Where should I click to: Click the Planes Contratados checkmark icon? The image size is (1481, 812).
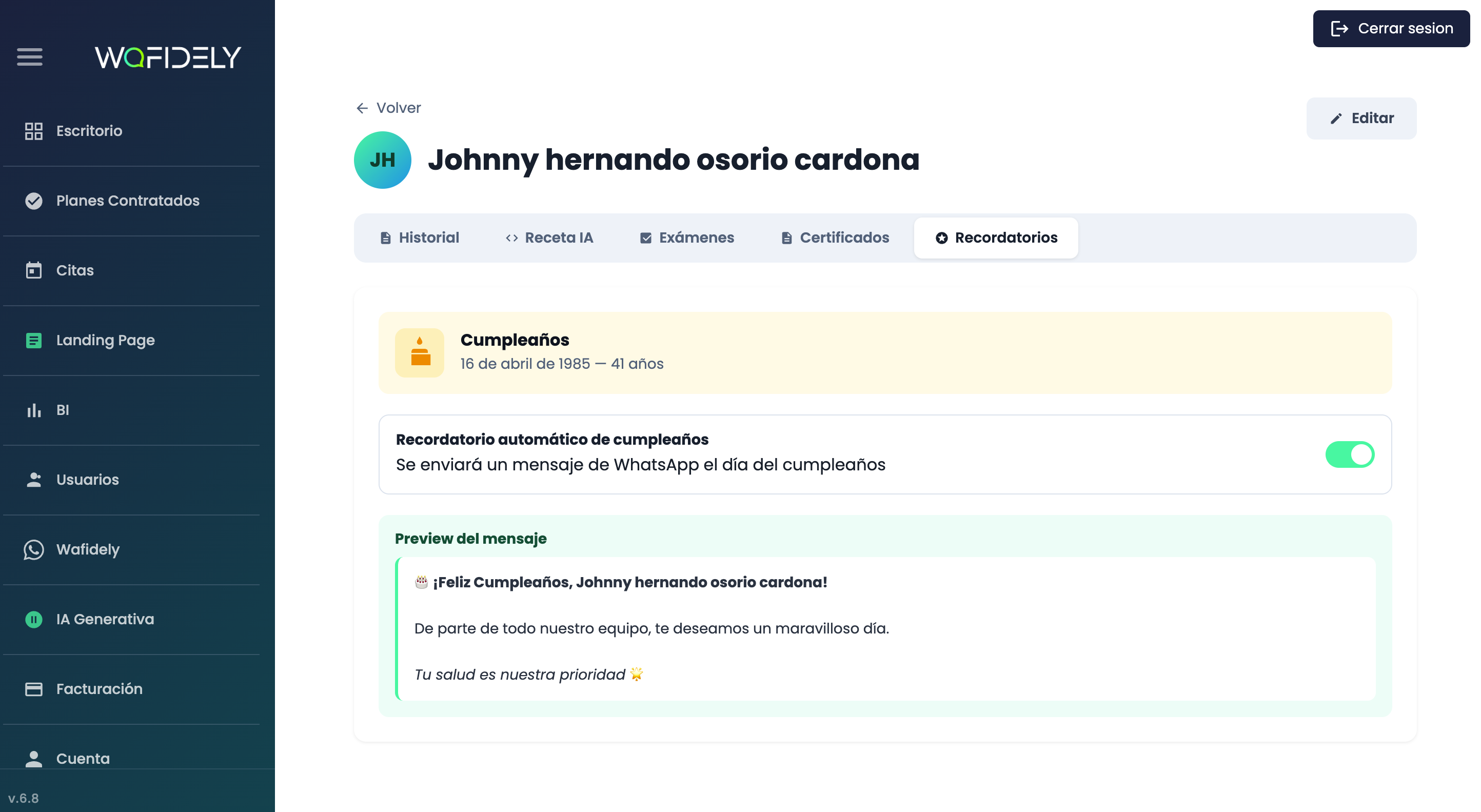click(34, 201)
